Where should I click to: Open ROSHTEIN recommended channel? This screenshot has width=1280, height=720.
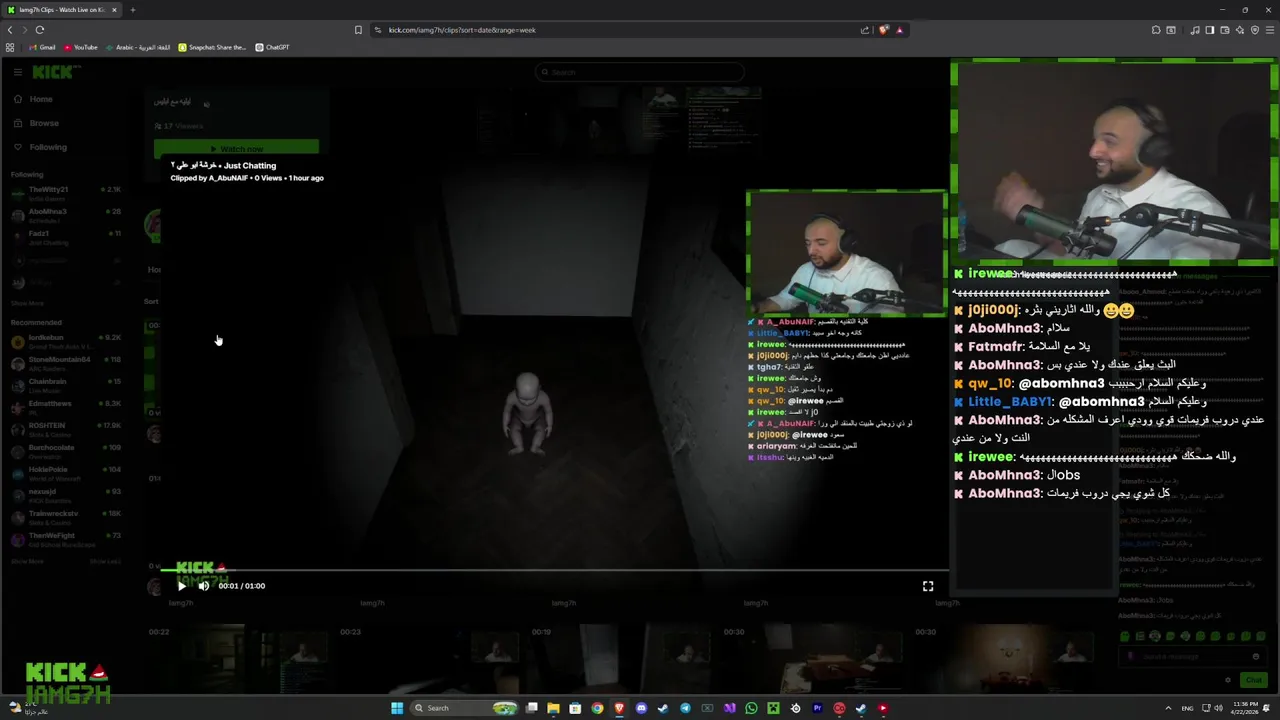tap(66, 429)
